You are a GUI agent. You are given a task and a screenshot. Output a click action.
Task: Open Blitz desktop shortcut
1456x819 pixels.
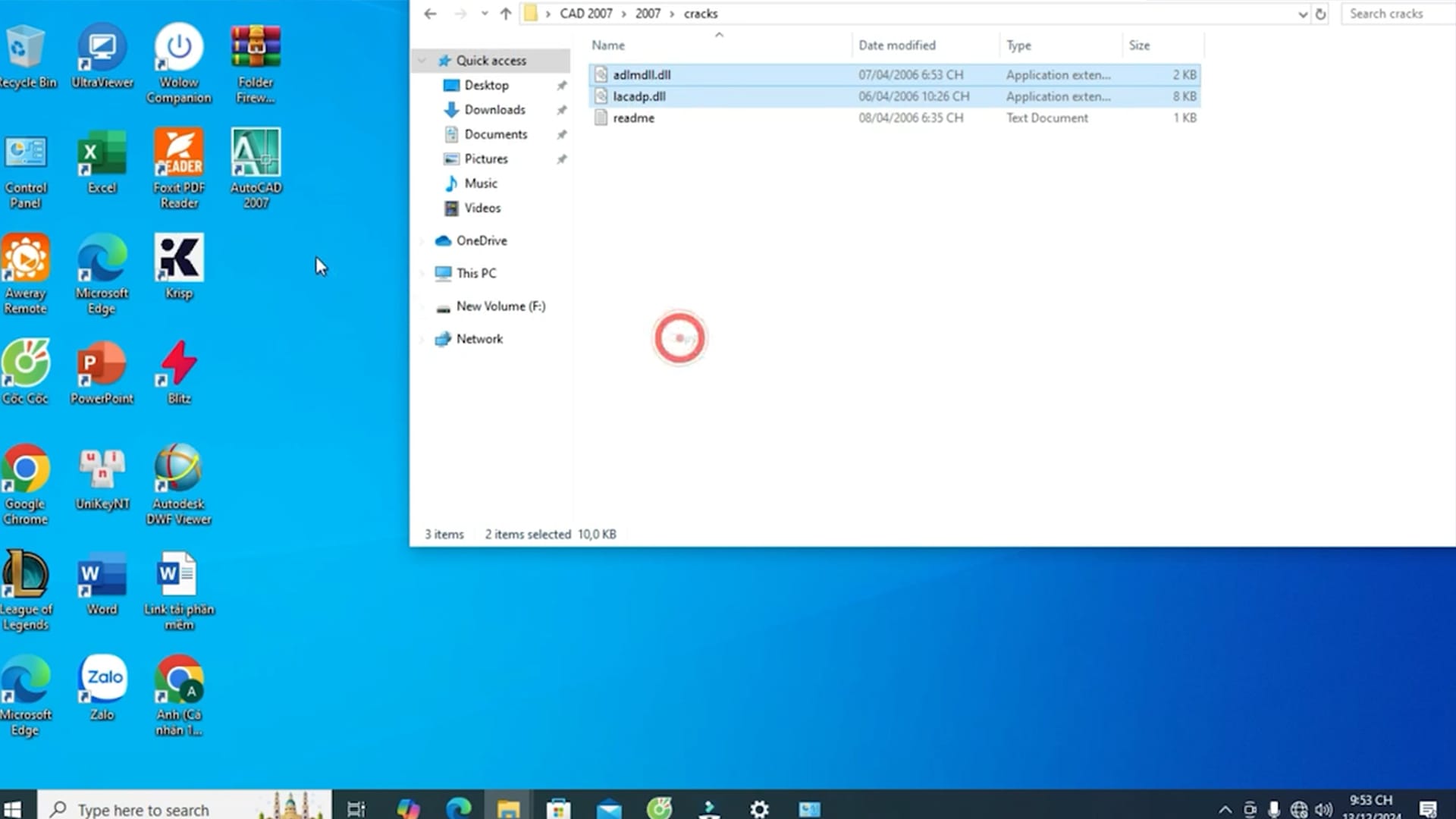point(179,373)
